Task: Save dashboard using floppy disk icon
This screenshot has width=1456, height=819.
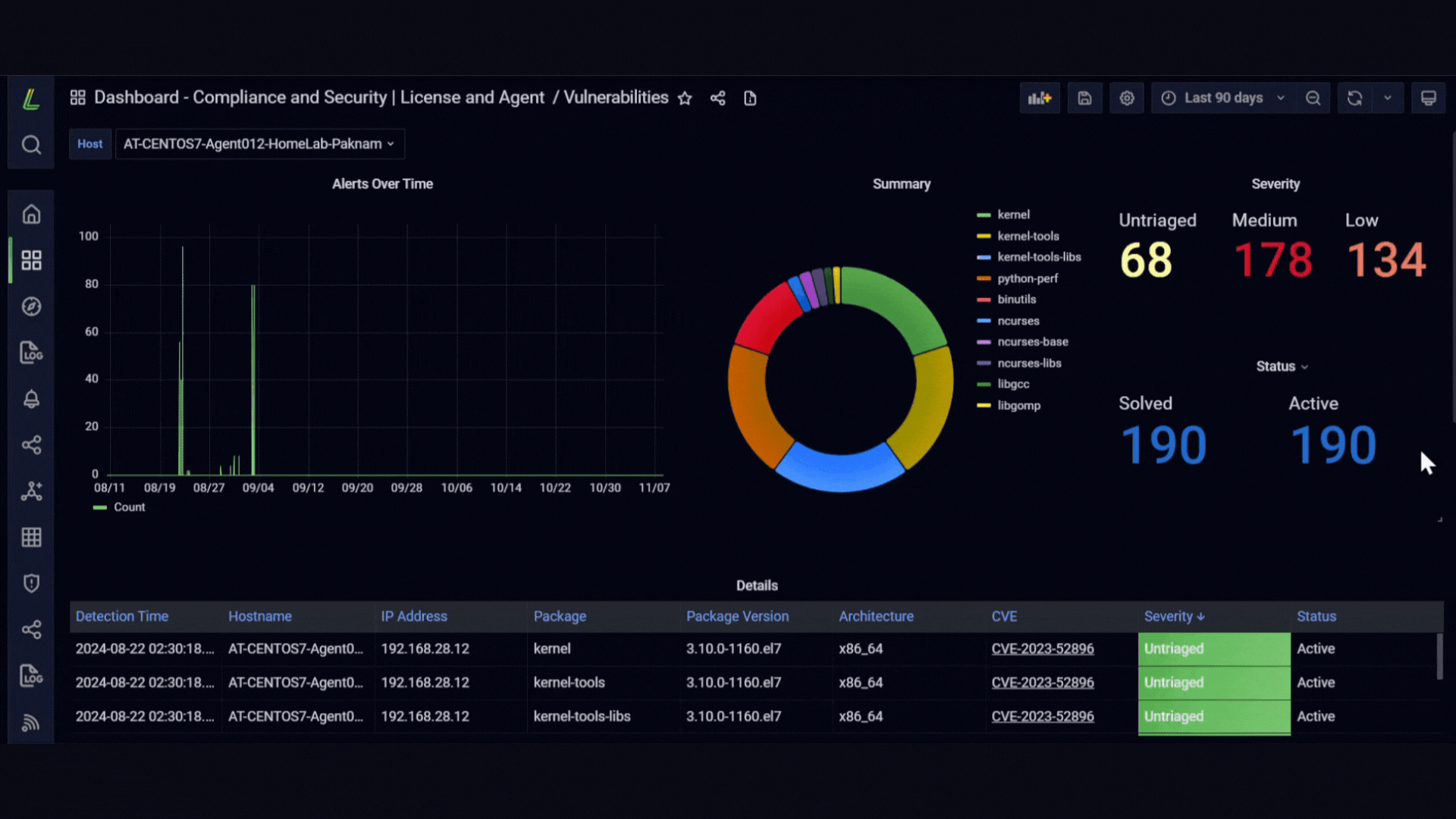Action: pyautogui.click(x=1084, y=99)
